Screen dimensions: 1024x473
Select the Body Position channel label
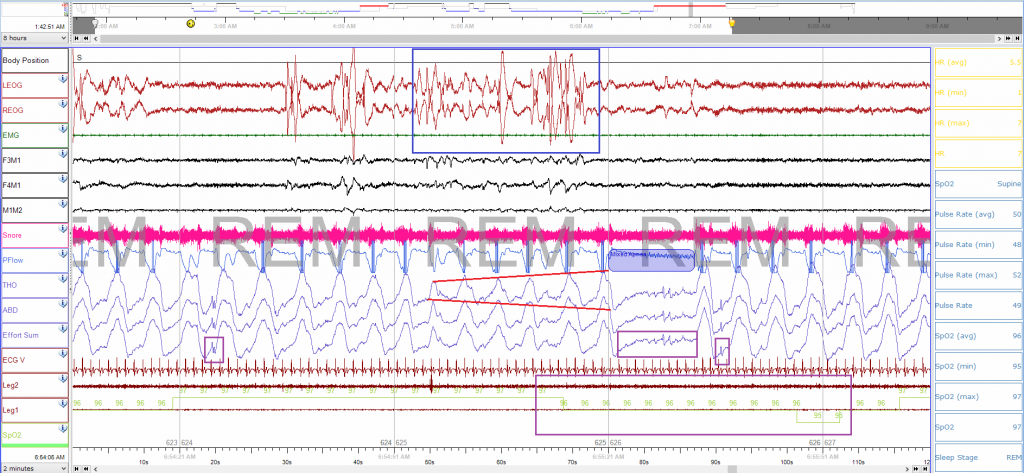click(33, 60)
